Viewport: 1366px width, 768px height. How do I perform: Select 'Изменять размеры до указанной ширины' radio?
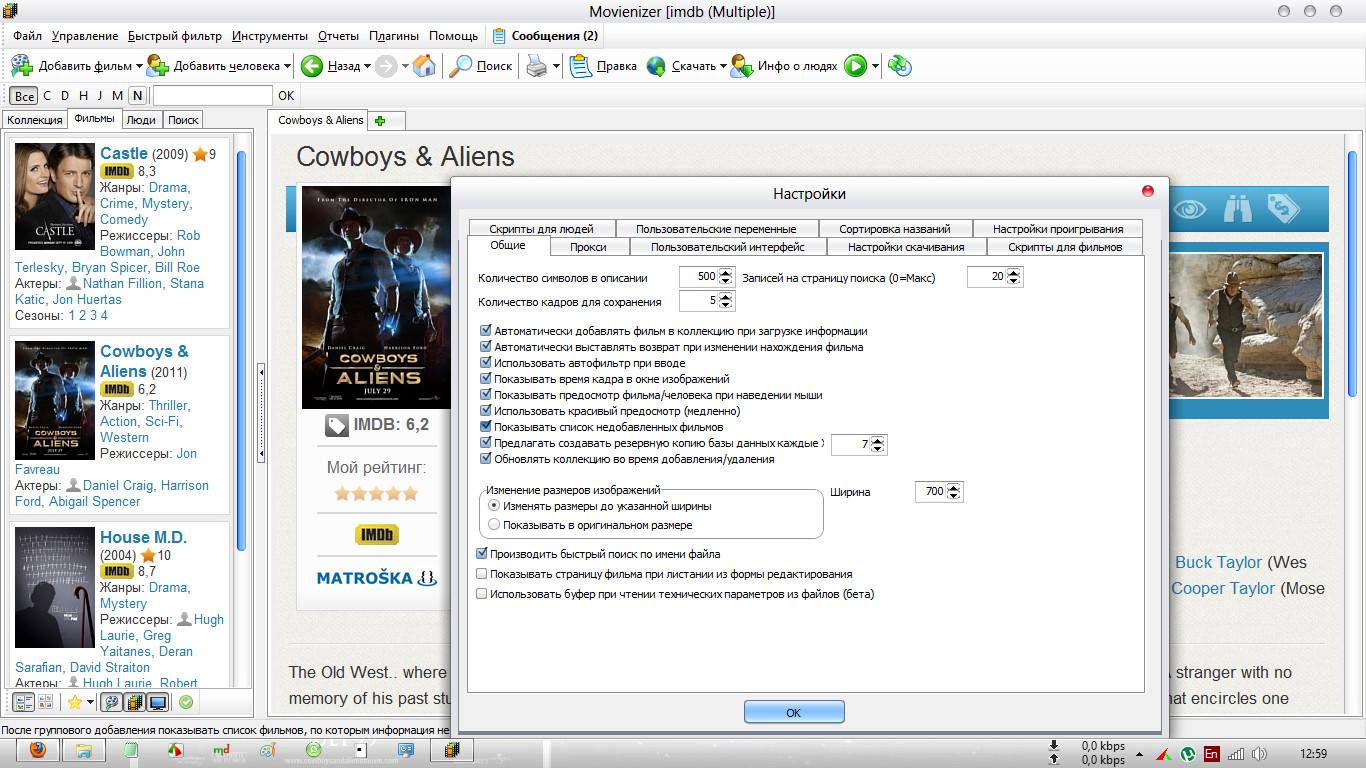click(x=494, y=506)
